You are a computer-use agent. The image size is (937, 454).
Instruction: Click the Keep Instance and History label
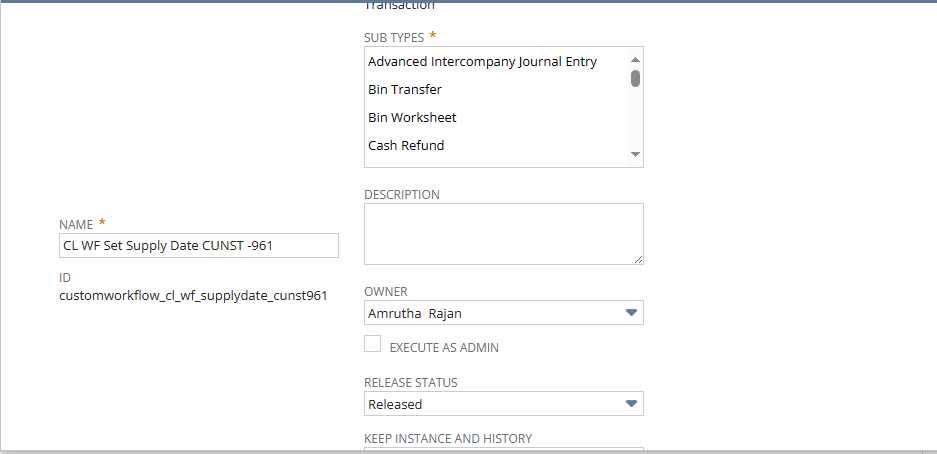point(448,438)
